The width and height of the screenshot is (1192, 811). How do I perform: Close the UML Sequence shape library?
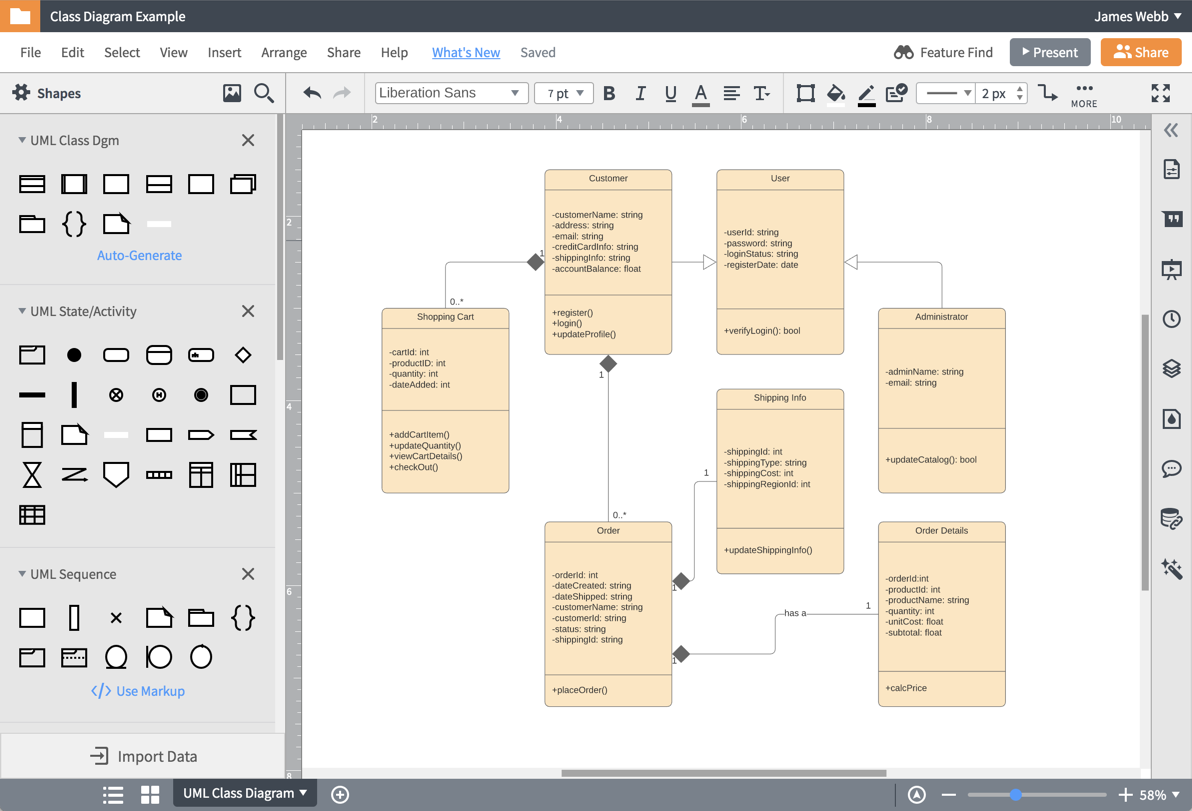pos(248,574)
